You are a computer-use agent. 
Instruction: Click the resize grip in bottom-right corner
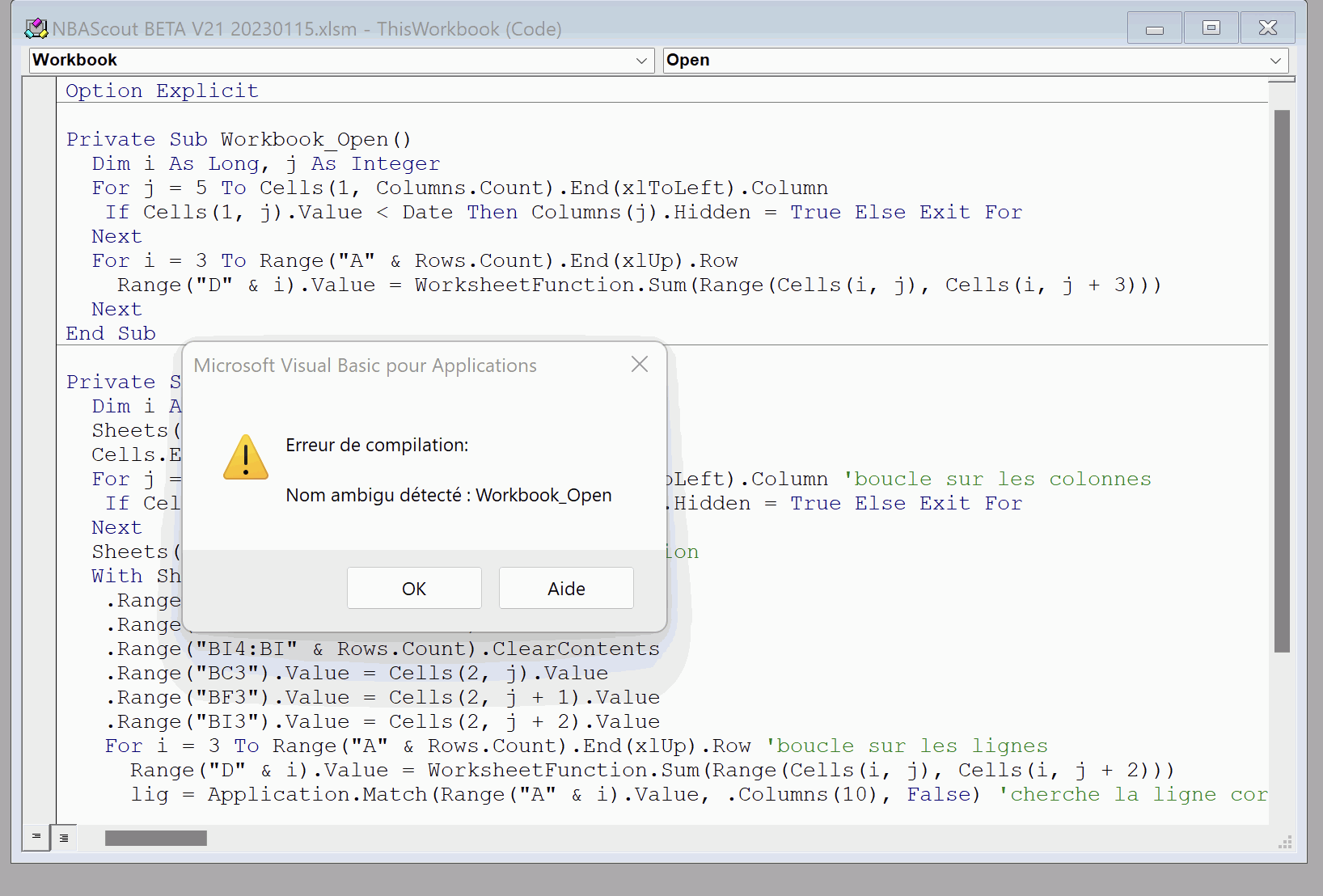(1284, 842)
